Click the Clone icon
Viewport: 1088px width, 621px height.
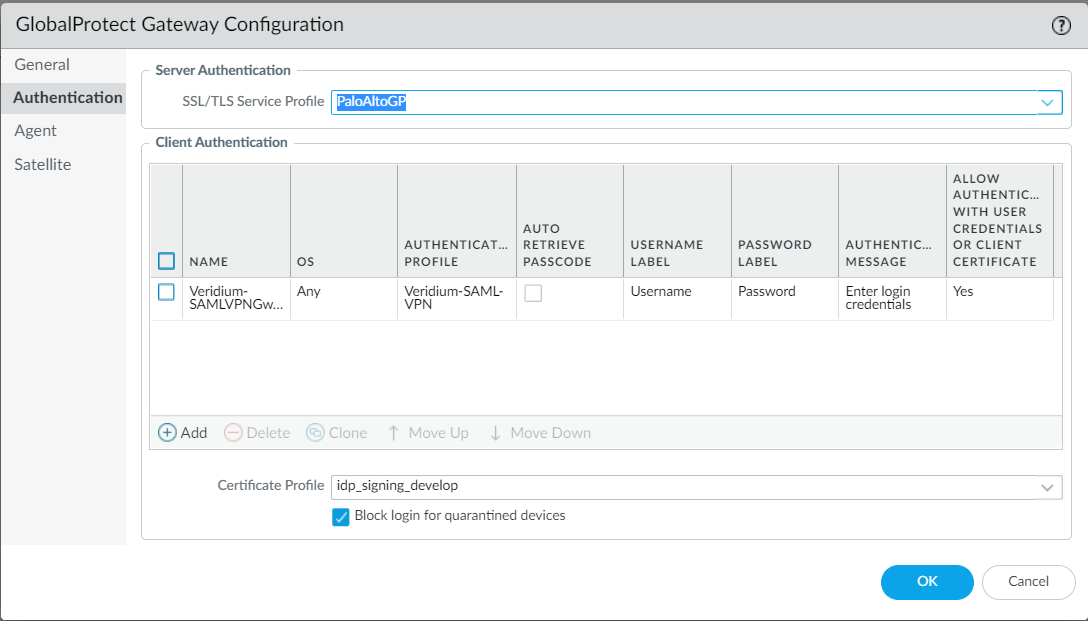pyautogui.click(x=315, y=433)
